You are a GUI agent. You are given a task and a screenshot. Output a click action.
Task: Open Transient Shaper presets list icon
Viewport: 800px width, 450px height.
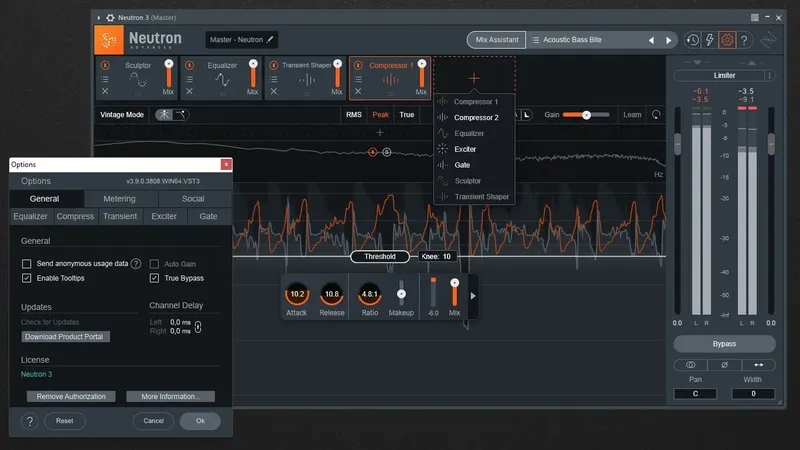(x=273, y=79)
